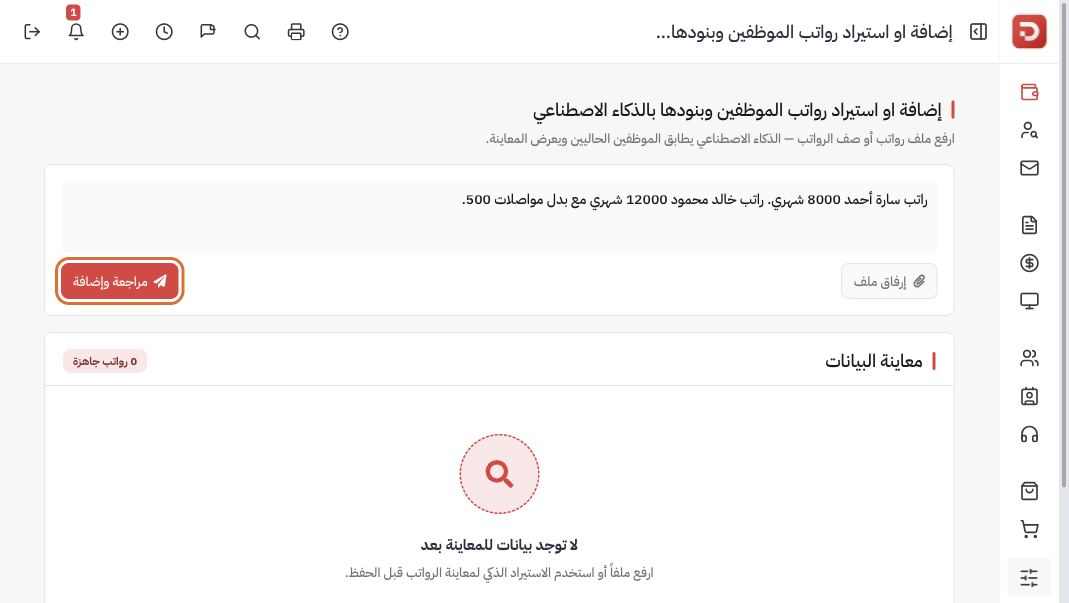Click the flag icon in top bar

[x=208, y=32]
